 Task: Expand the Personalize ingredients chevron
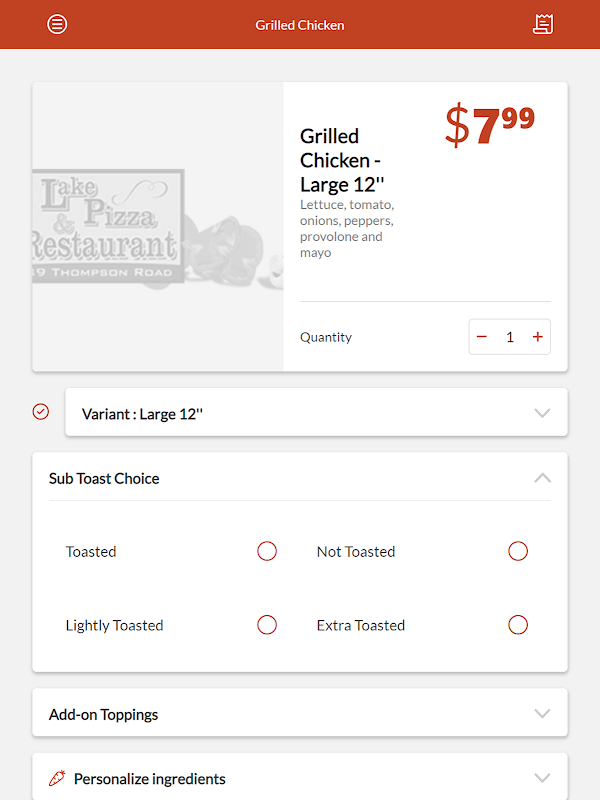coord(542,778)
